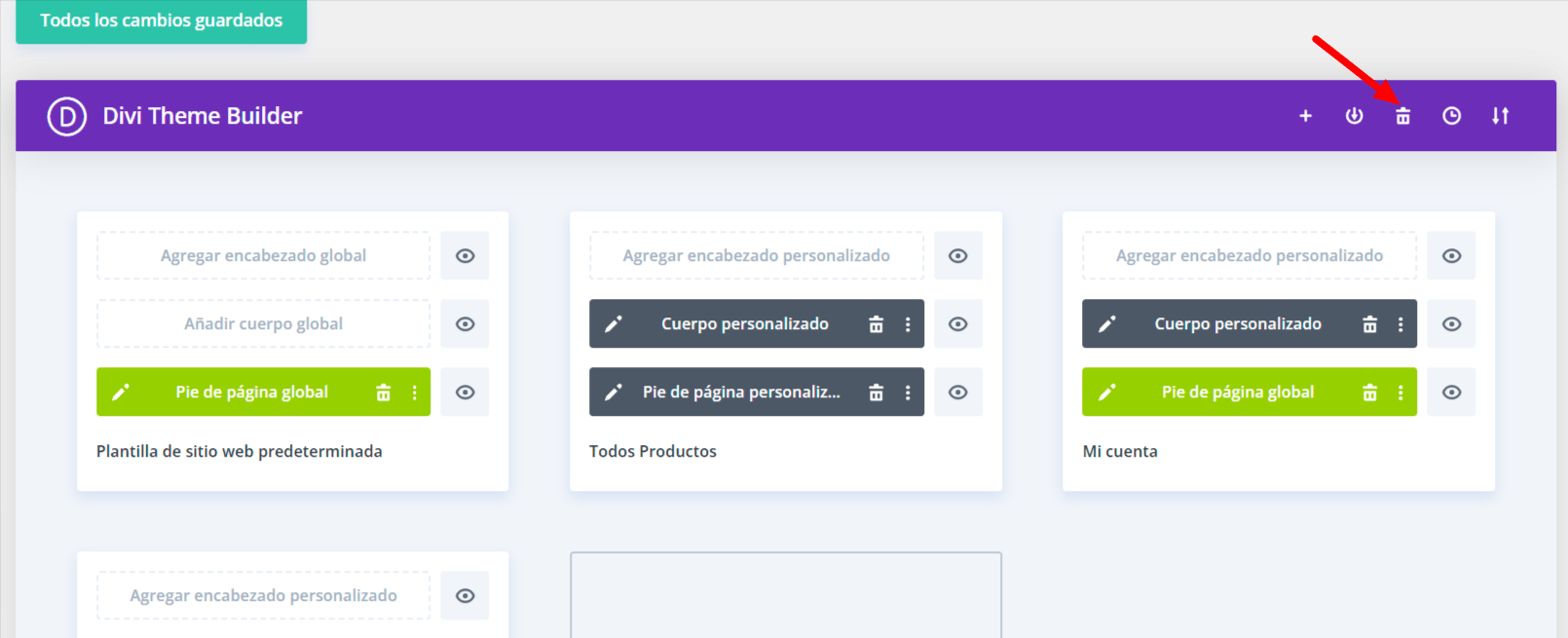Toggle body visibility in Plantilla predeterminada

coord(466,323)
